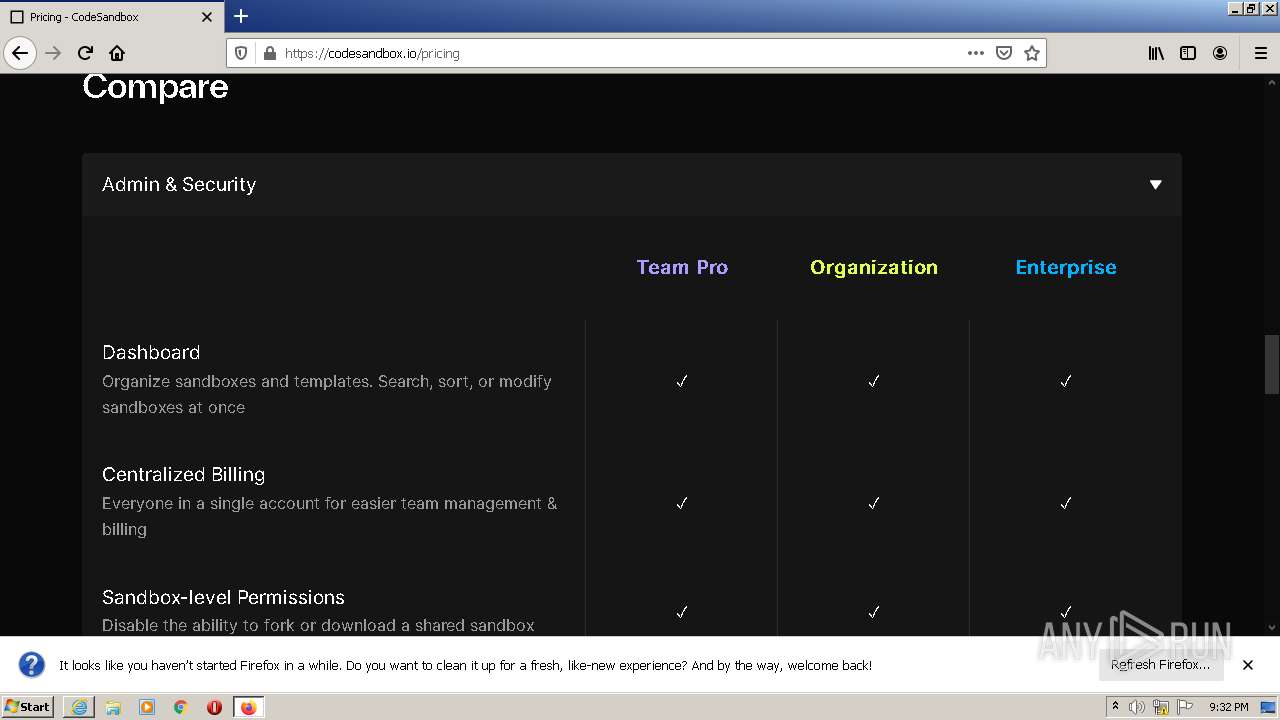Image resolution: width=1280 pixels, height=720 pixels.
Task: Close the Pricing - CodeSandbox tab
Action: click(x=207, y=17)
